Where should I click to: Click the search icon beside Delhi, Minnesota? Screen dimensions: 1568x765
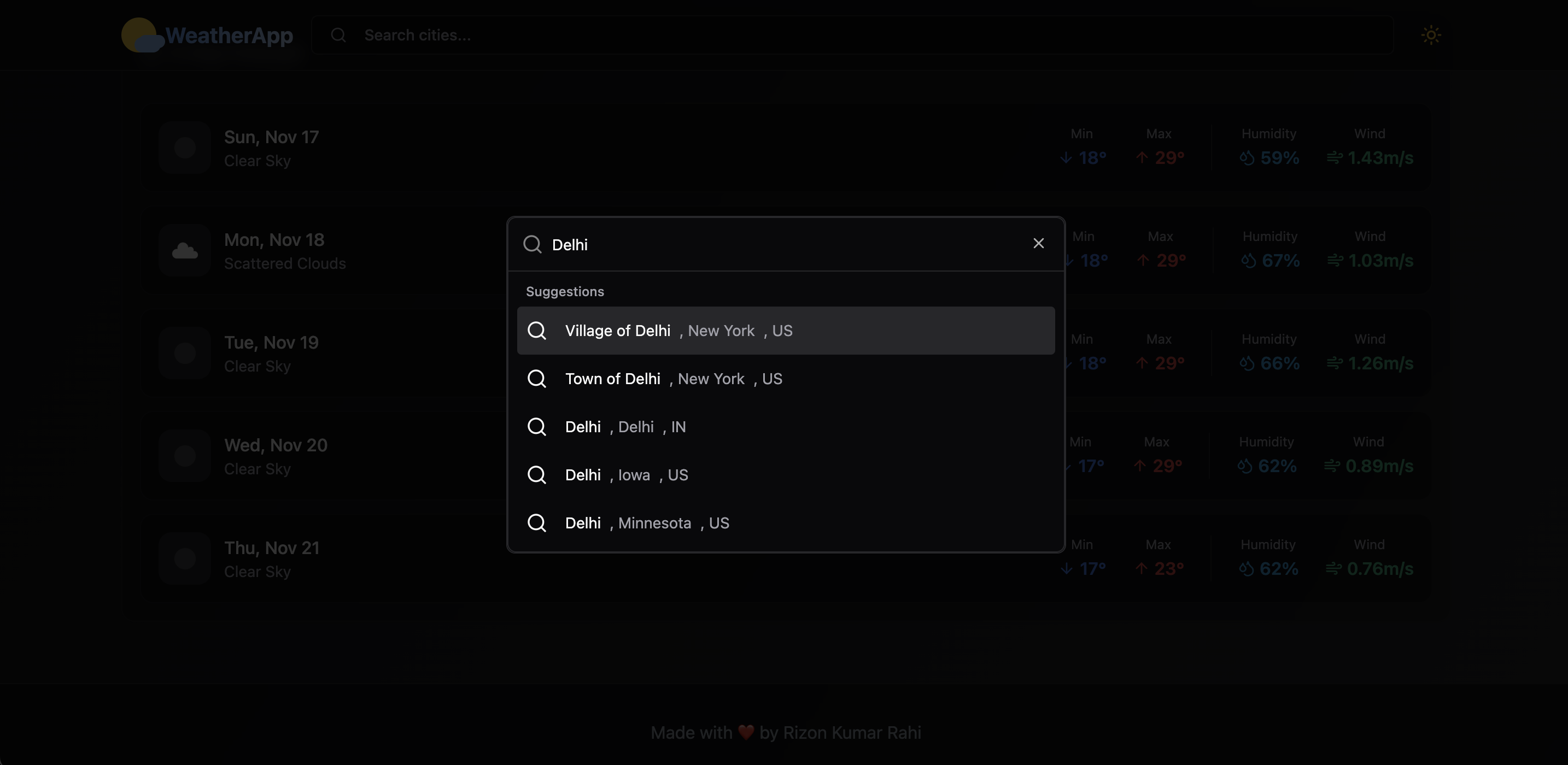(x=537, y=523)
